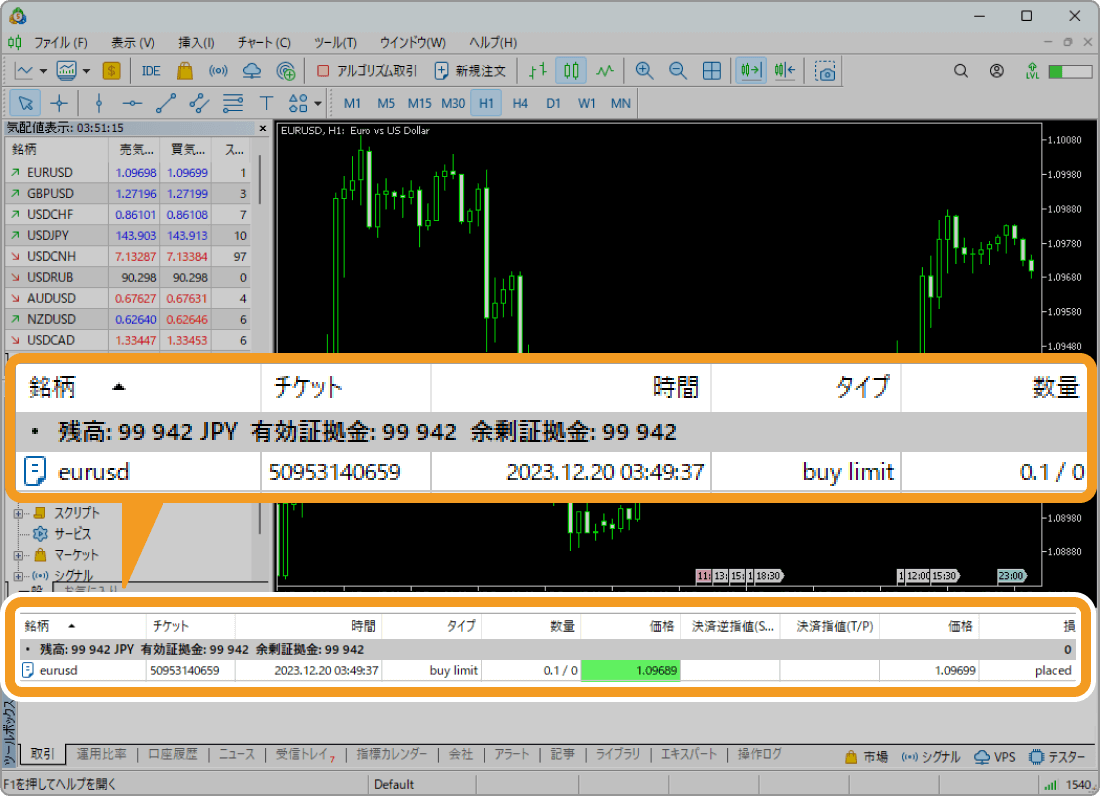Click ticket 50953140659 in toolbox table
This screenshot has width=1100, height=796.
[185, 670]
